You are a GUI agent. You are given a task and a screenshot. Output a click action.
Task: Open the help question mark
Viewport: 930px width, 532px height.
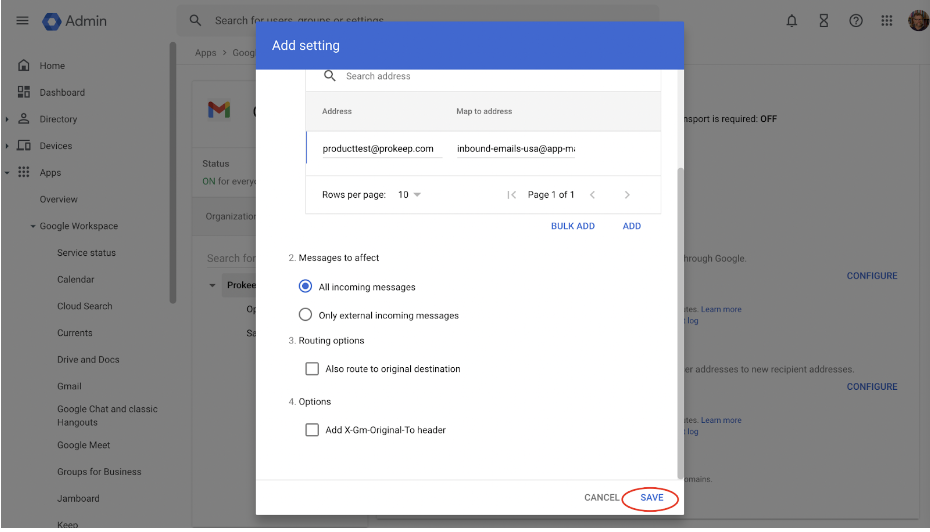[x=856, y=21]
